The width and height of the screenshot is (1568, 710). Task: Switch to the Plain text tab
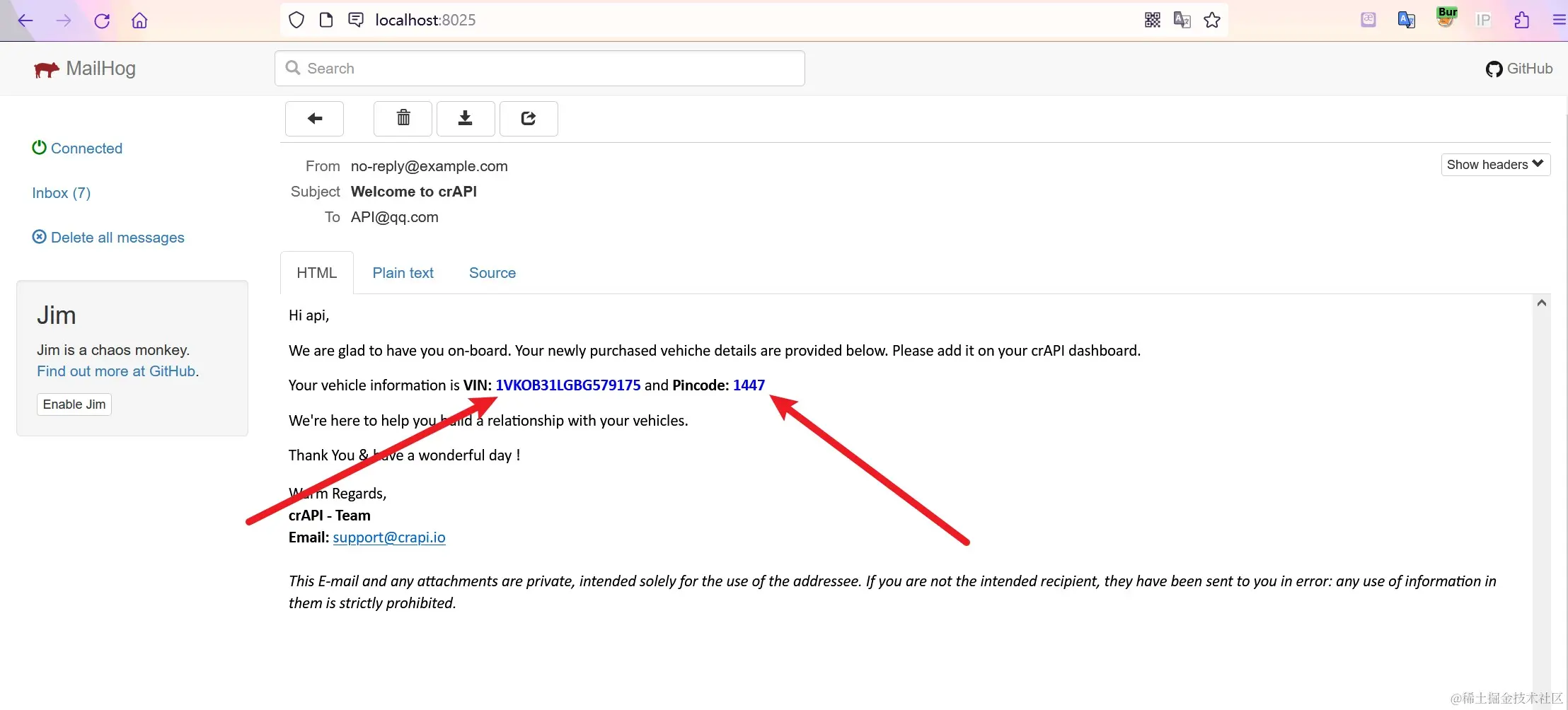pyautogui.click(x=403, y=273)
